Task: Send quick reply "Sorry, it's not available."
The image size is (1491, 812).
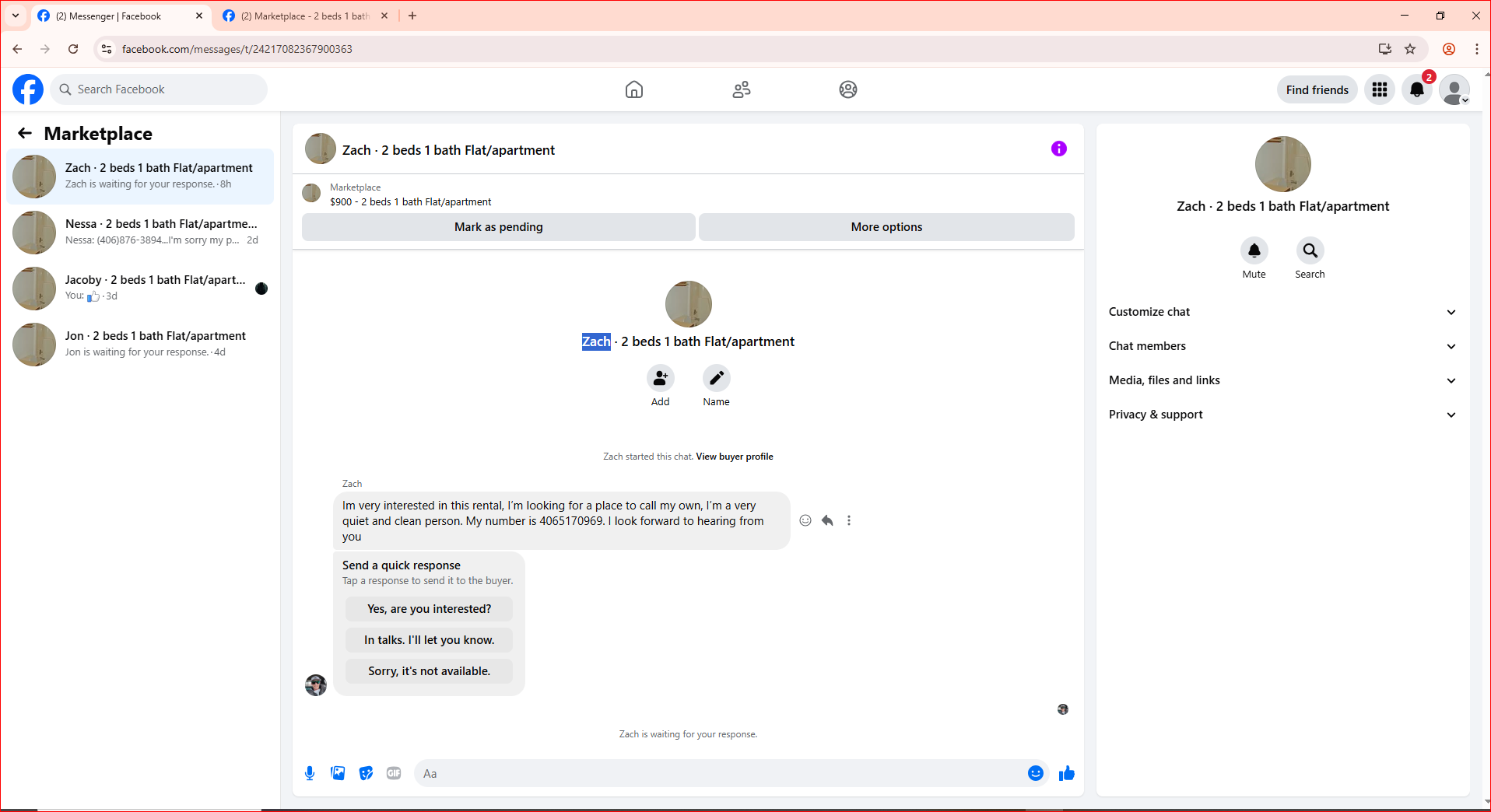Action: 430,671
